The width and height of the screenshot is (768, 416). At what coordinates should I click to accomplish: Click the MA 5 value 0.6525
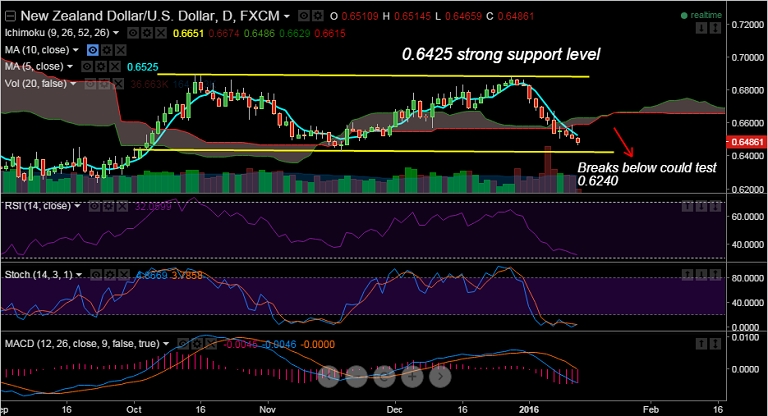click(143, 67)
